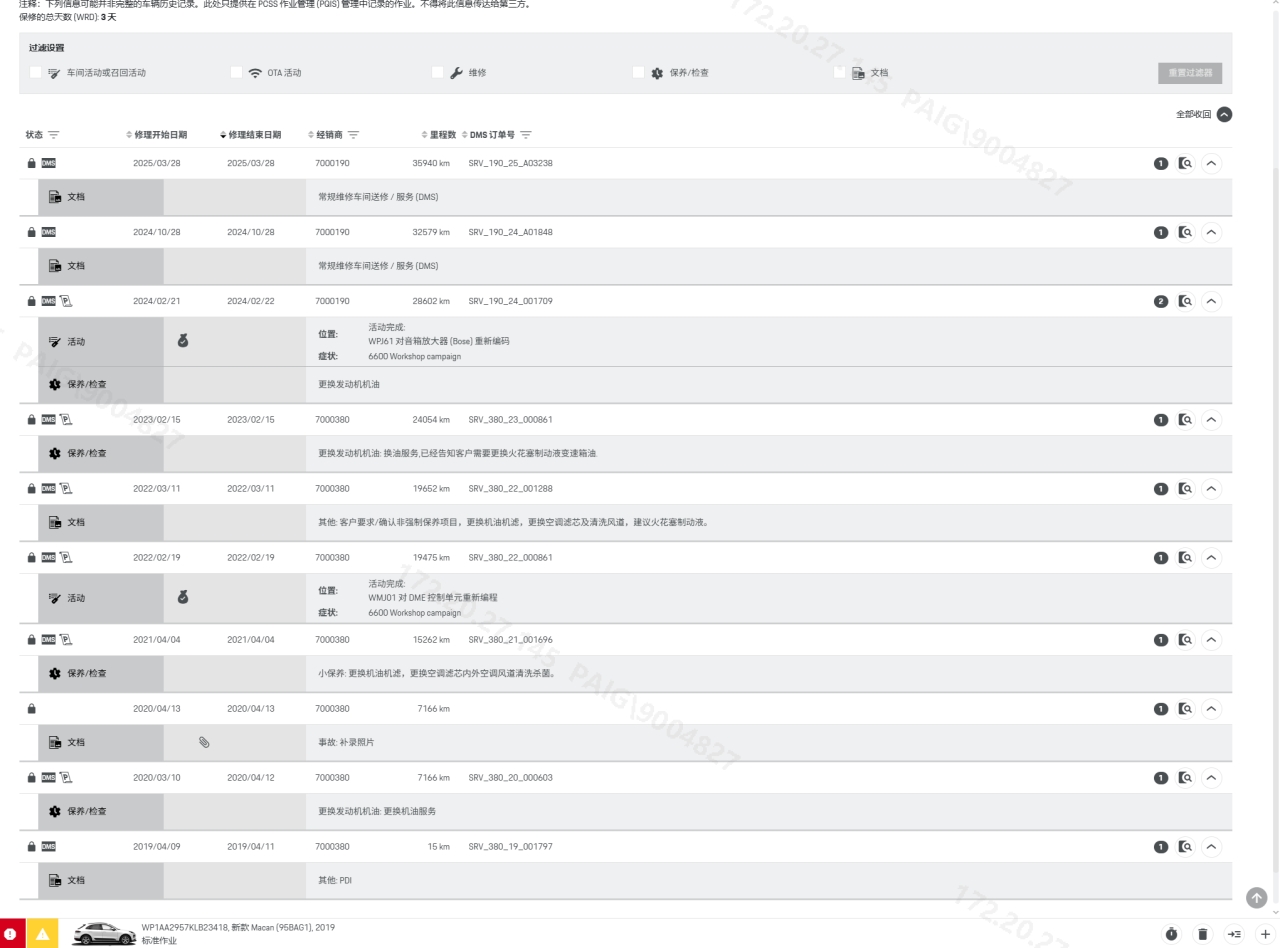
Task: Open details icon for order SRV_190_25_A03238
Action: click(1186, 162)
